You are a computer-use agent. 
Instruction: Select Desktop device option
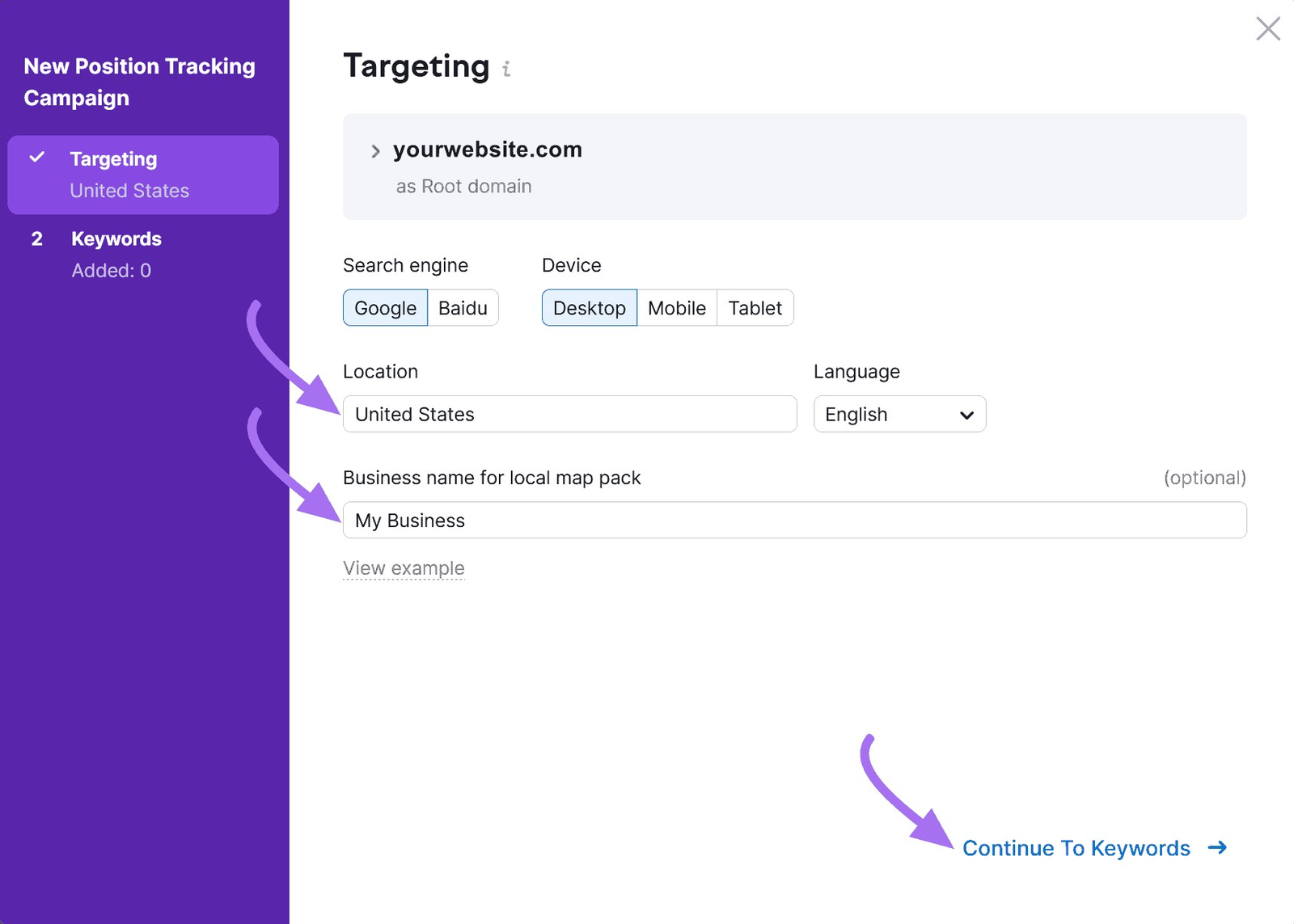(590, 308)
